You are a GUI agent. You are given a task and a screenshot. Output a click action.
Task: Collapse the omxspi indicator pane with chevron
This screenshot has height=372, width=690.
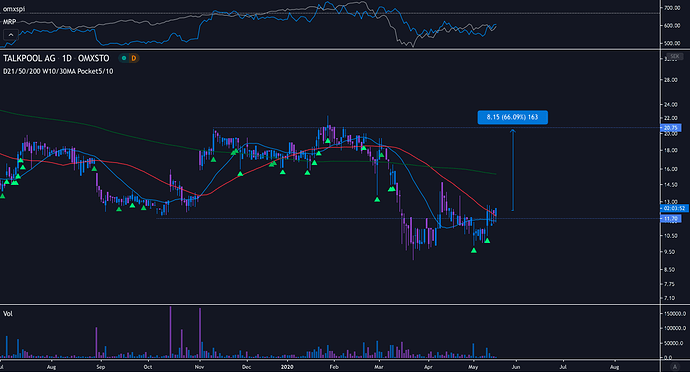point(11,35)
